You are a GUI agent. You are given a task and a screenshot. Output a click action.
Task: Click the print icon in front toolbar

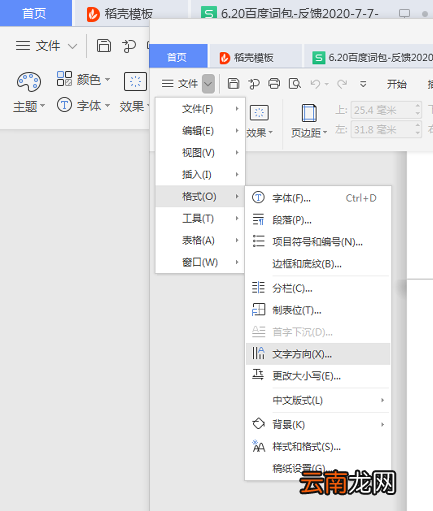(274, 84)
